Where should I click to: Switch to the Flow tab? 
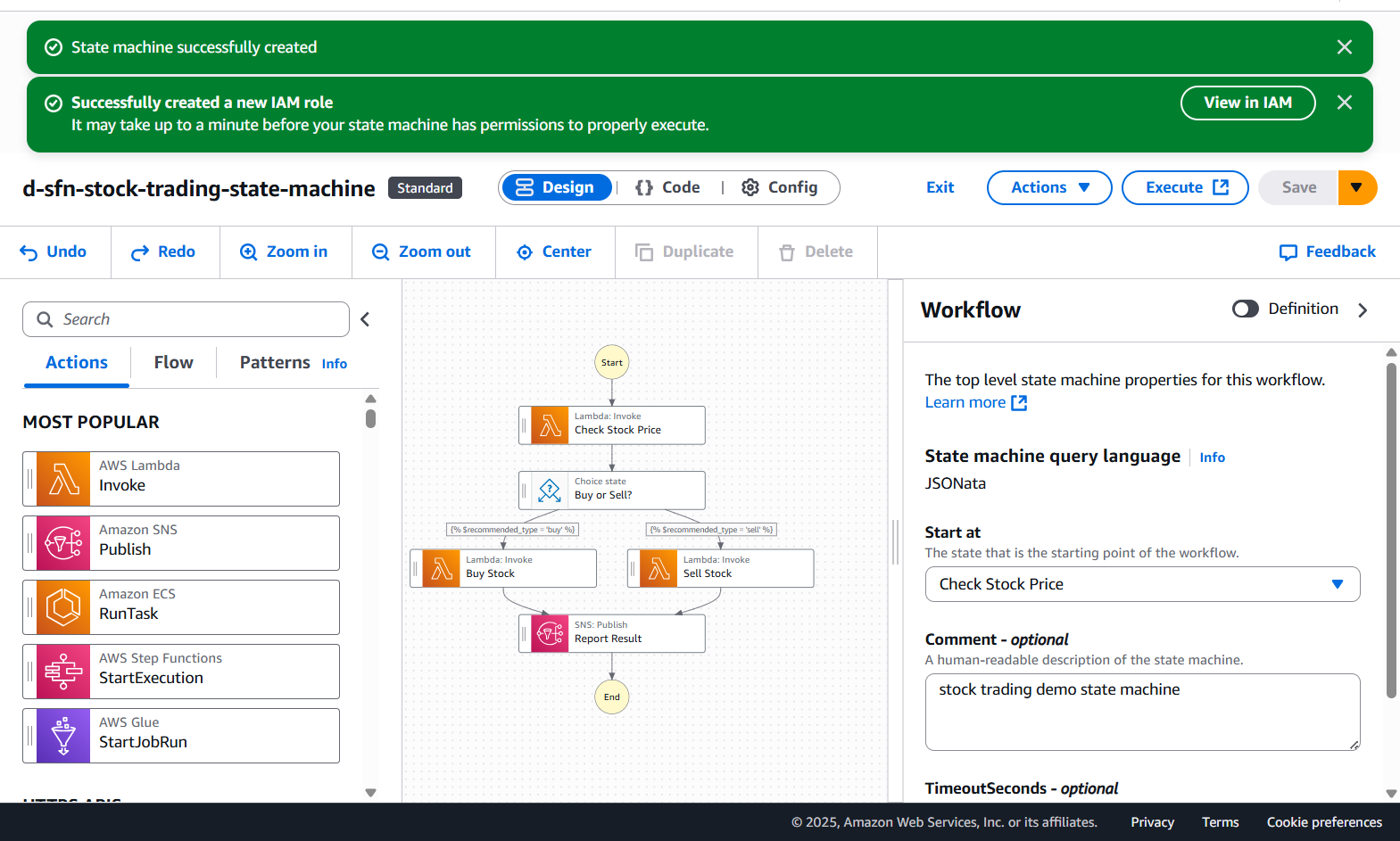click(173, 363)
